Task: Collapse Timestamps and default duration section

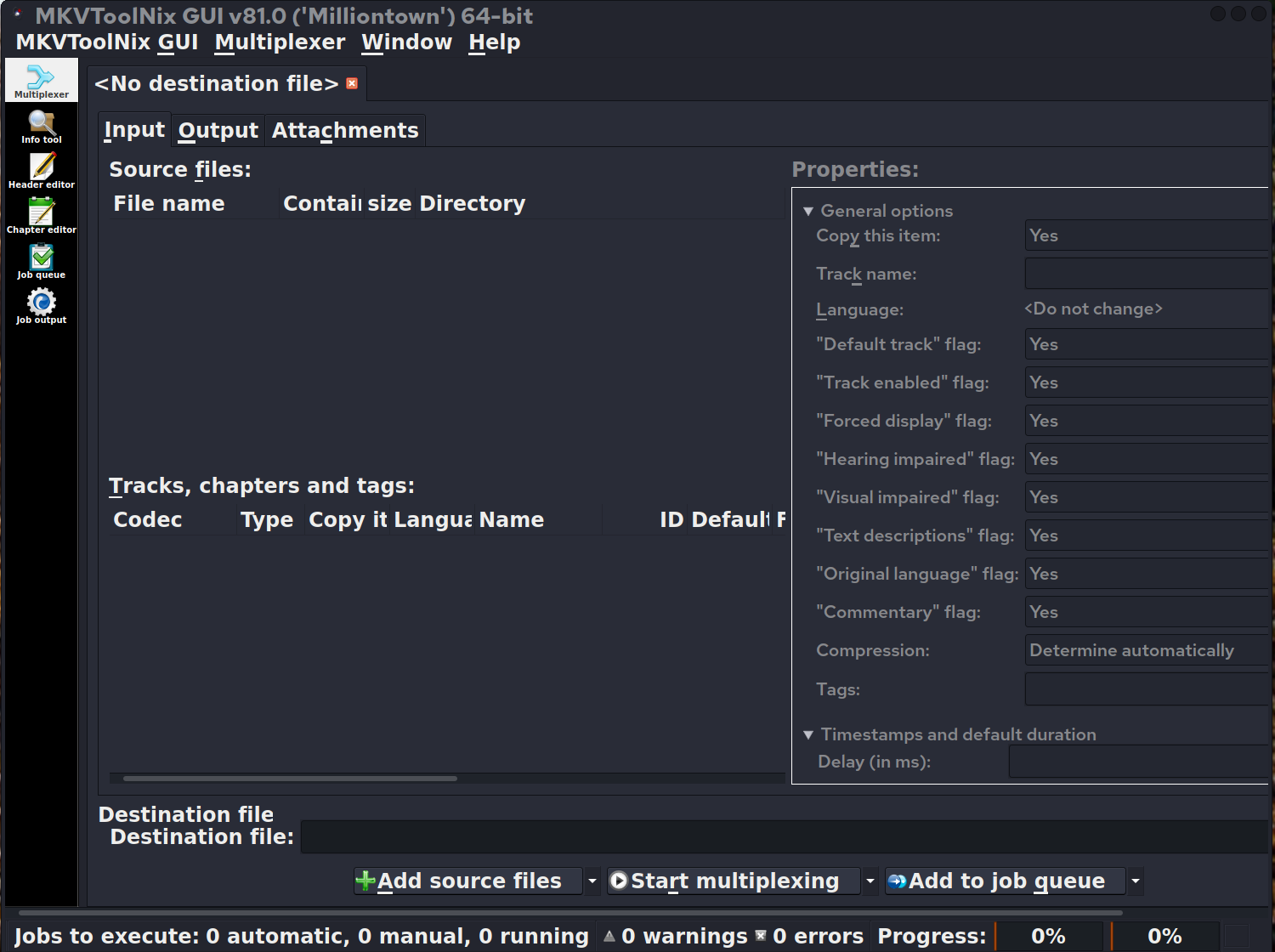Action: 808,734
